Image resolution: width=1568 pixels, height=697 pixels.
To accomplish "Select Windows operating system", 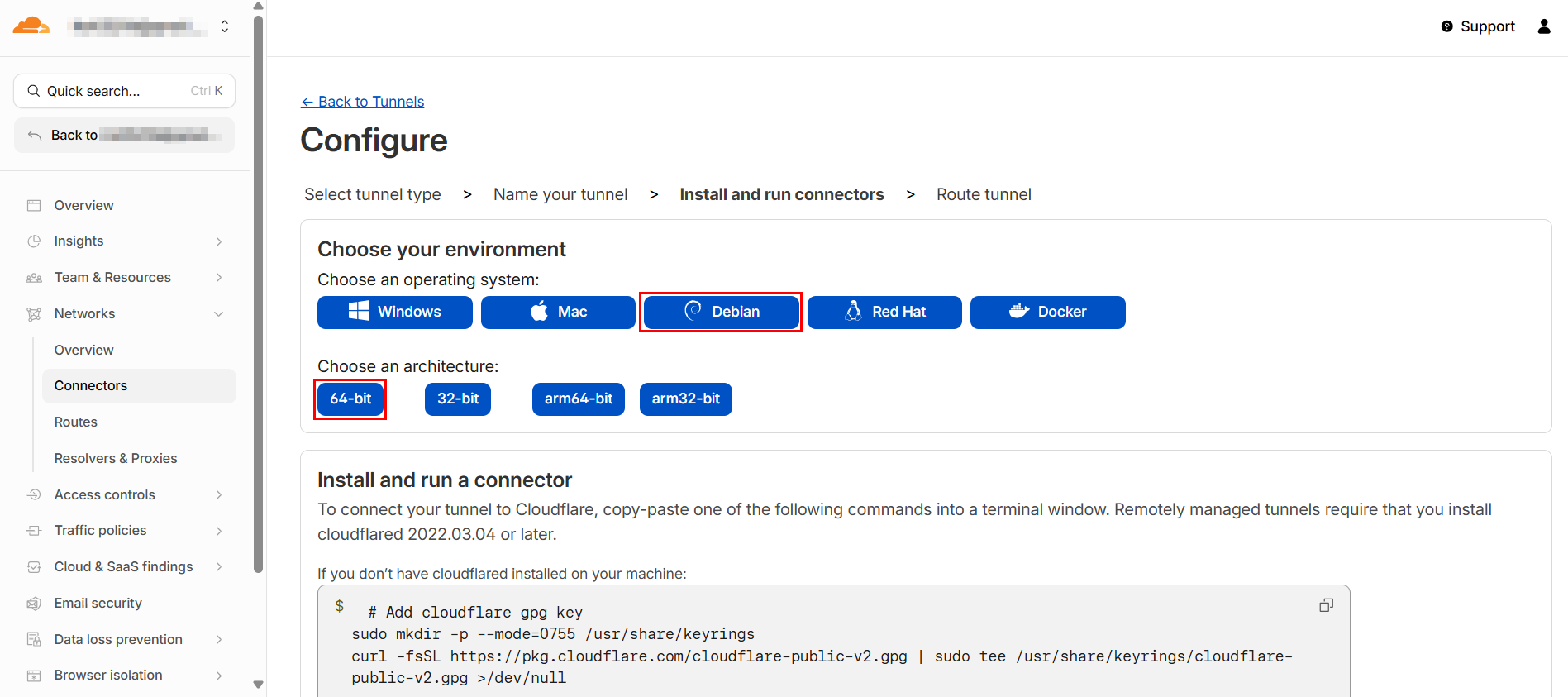I will [395, 313].
